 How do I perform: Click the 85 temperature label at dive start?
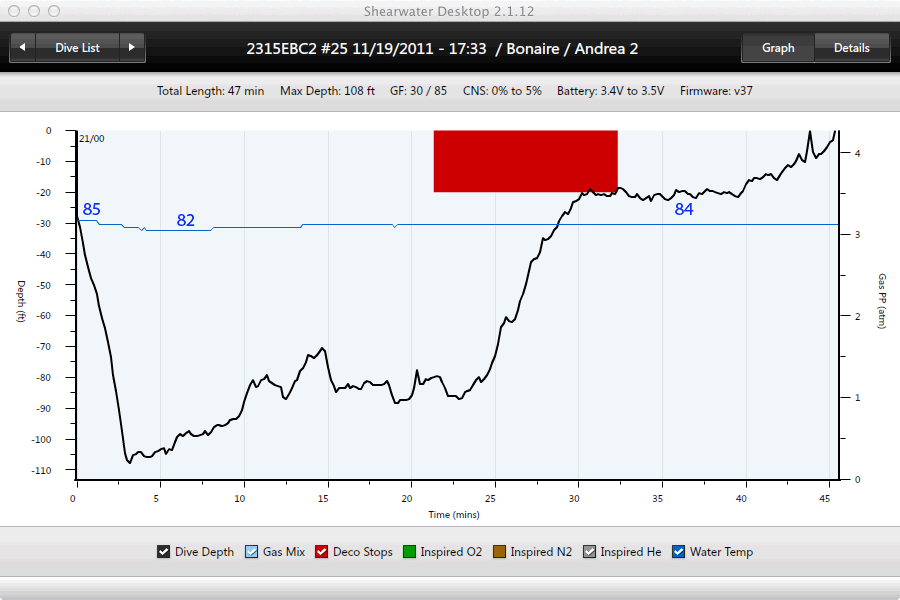click(x=91, y=209)
